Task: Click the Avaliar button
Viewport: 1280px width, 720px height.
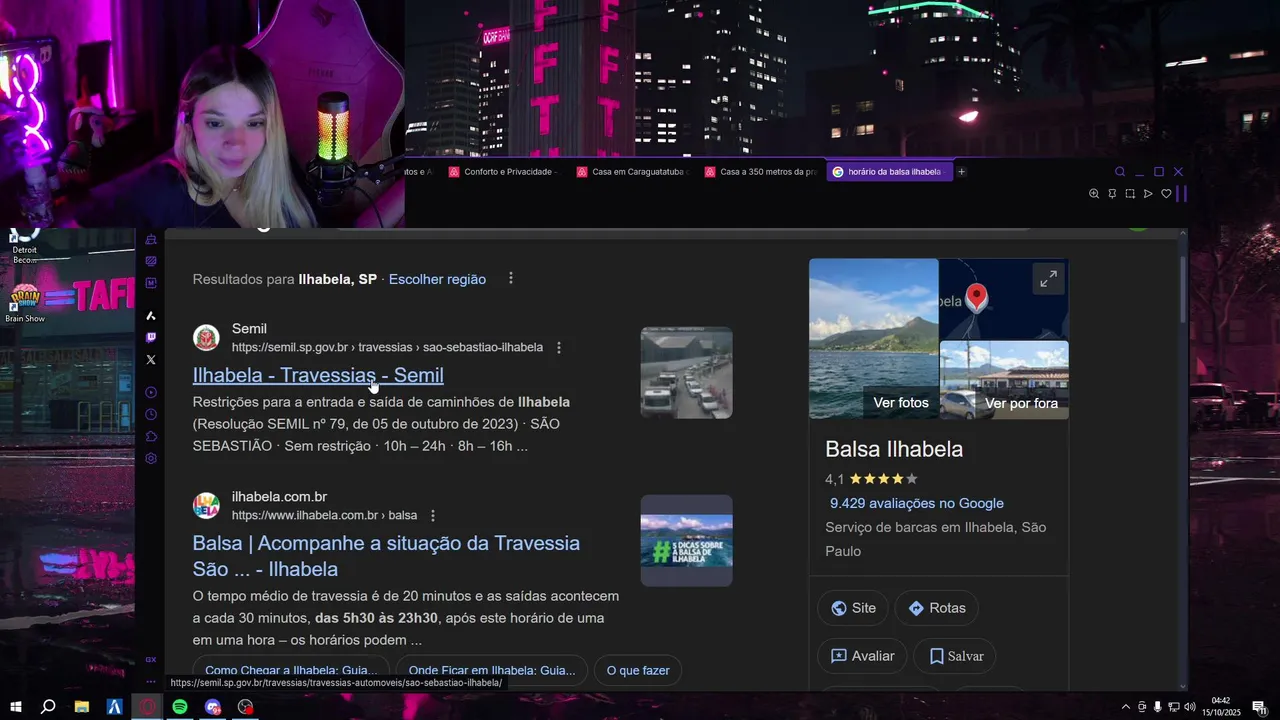Action: point(862,656)
